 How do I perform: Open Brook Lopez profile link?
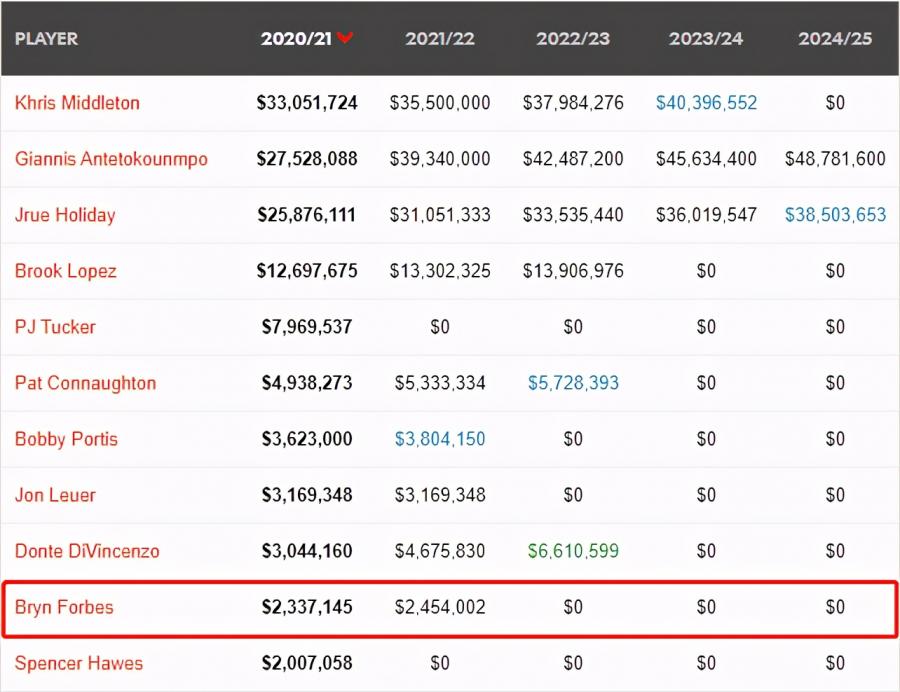coord(65,271)
